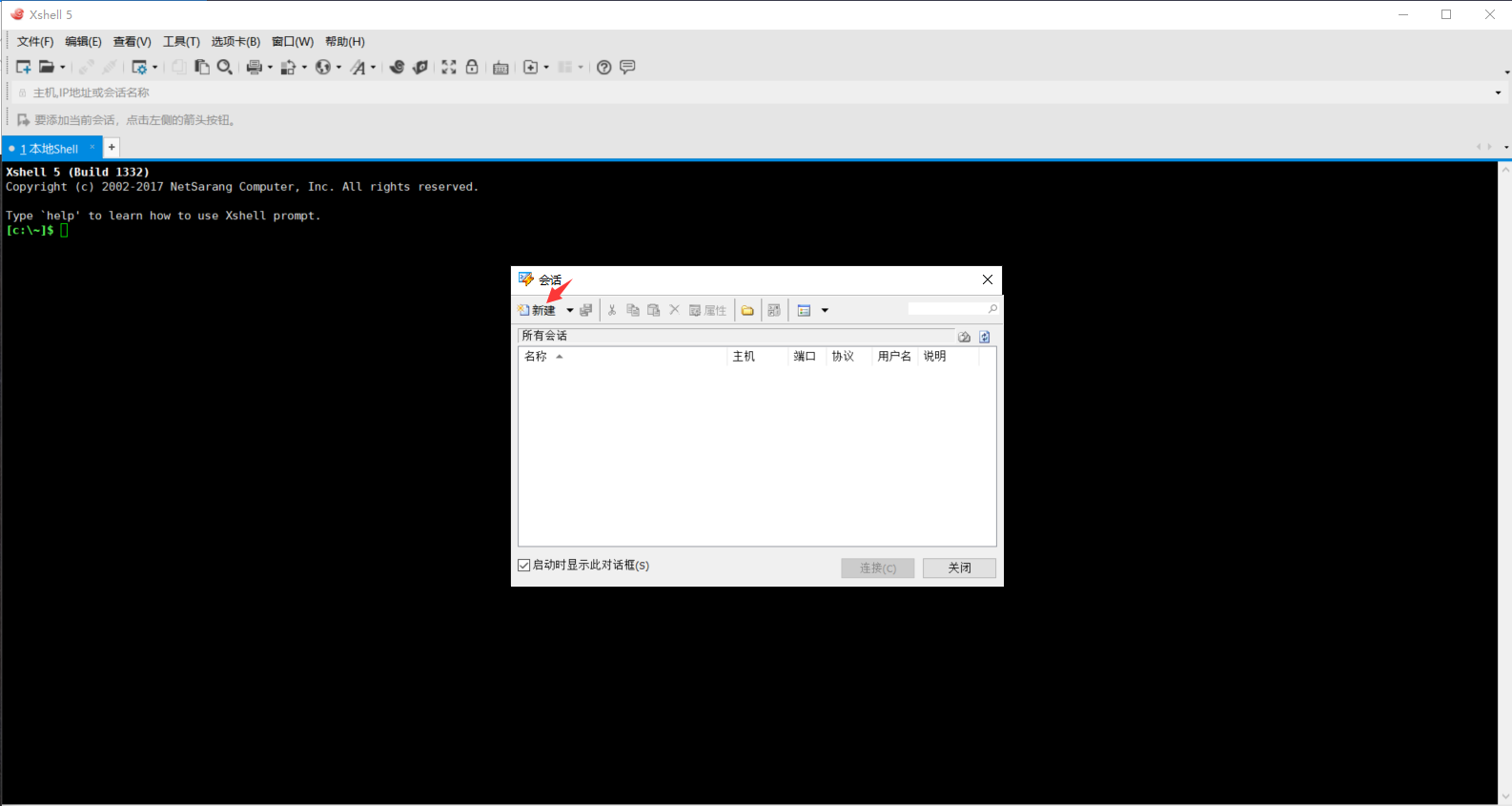Open the 窗口(W) menu

click(x=293, y=41)
